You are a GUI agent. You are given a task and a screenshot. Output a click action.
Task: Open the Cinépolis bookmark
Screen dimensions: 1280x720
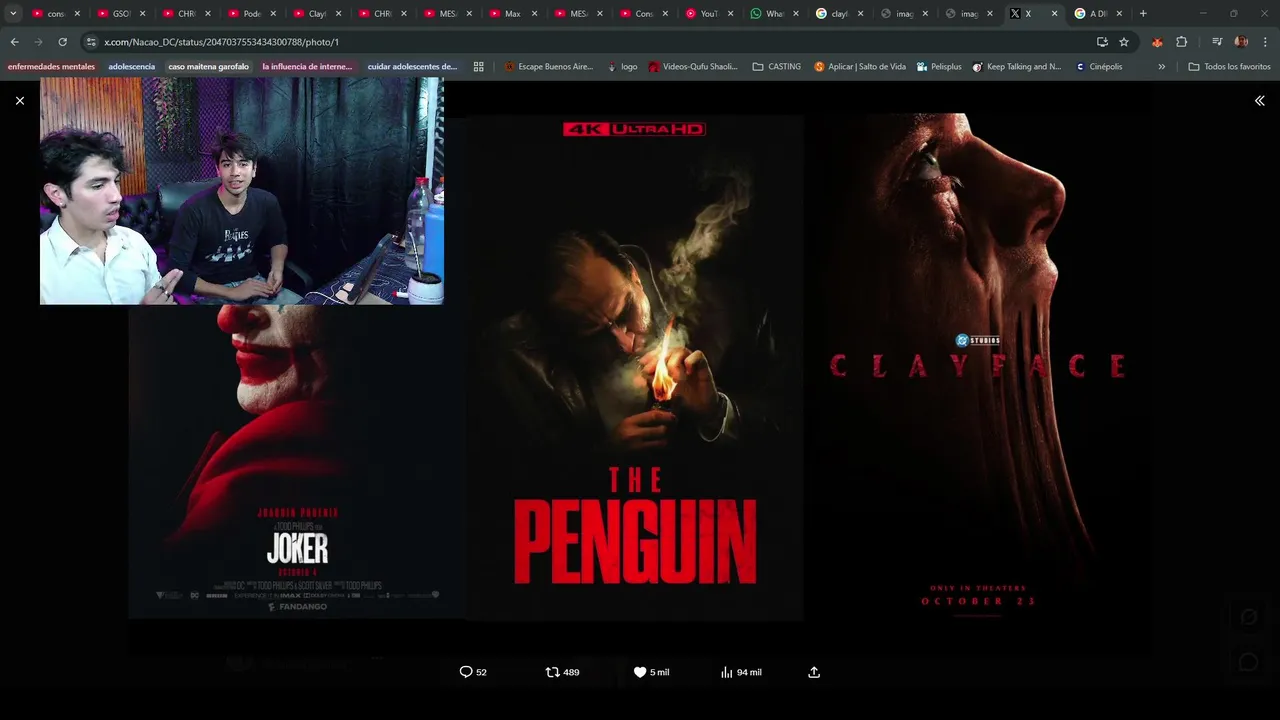[1099, 67]
